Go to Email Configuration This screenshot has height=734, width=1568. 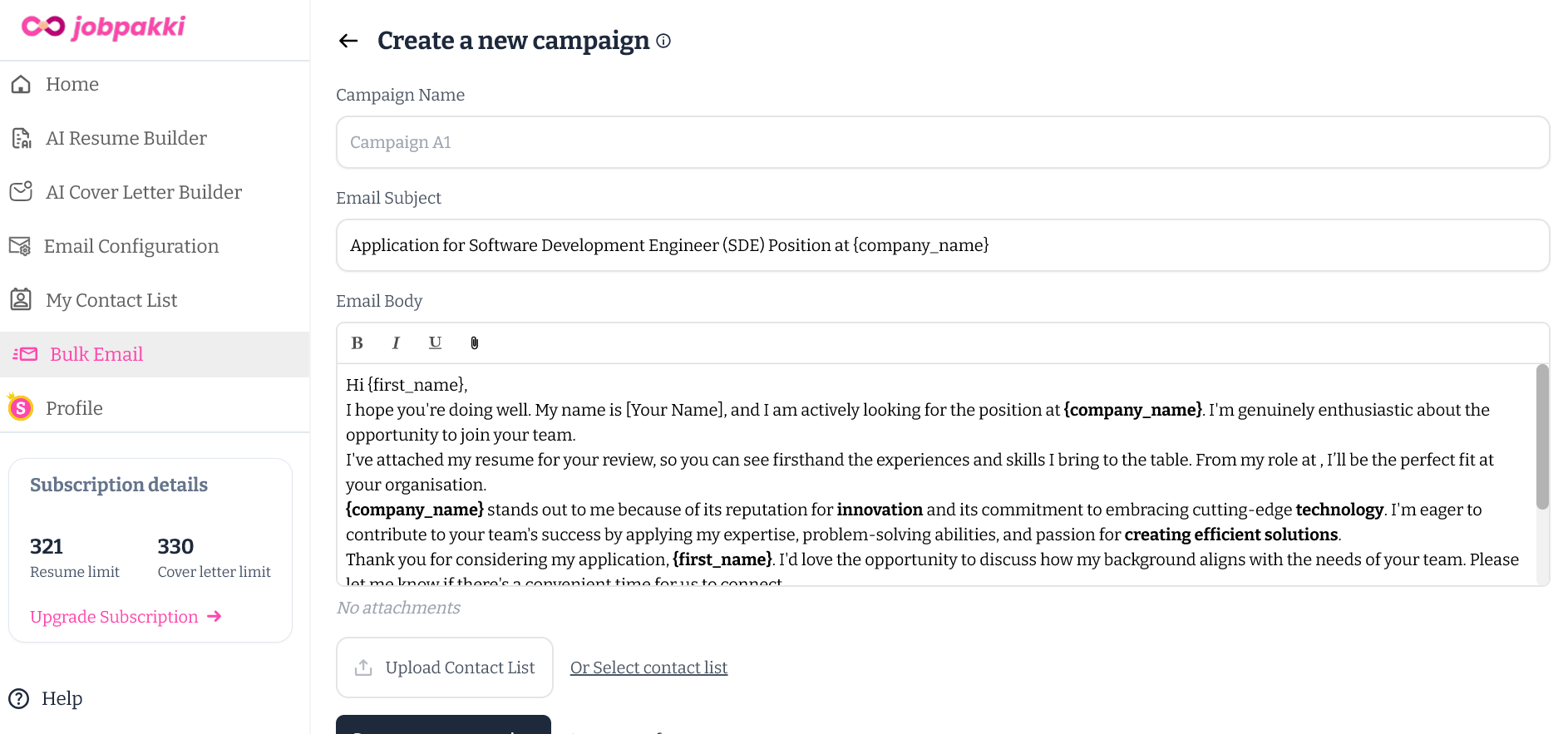[131, 247]
